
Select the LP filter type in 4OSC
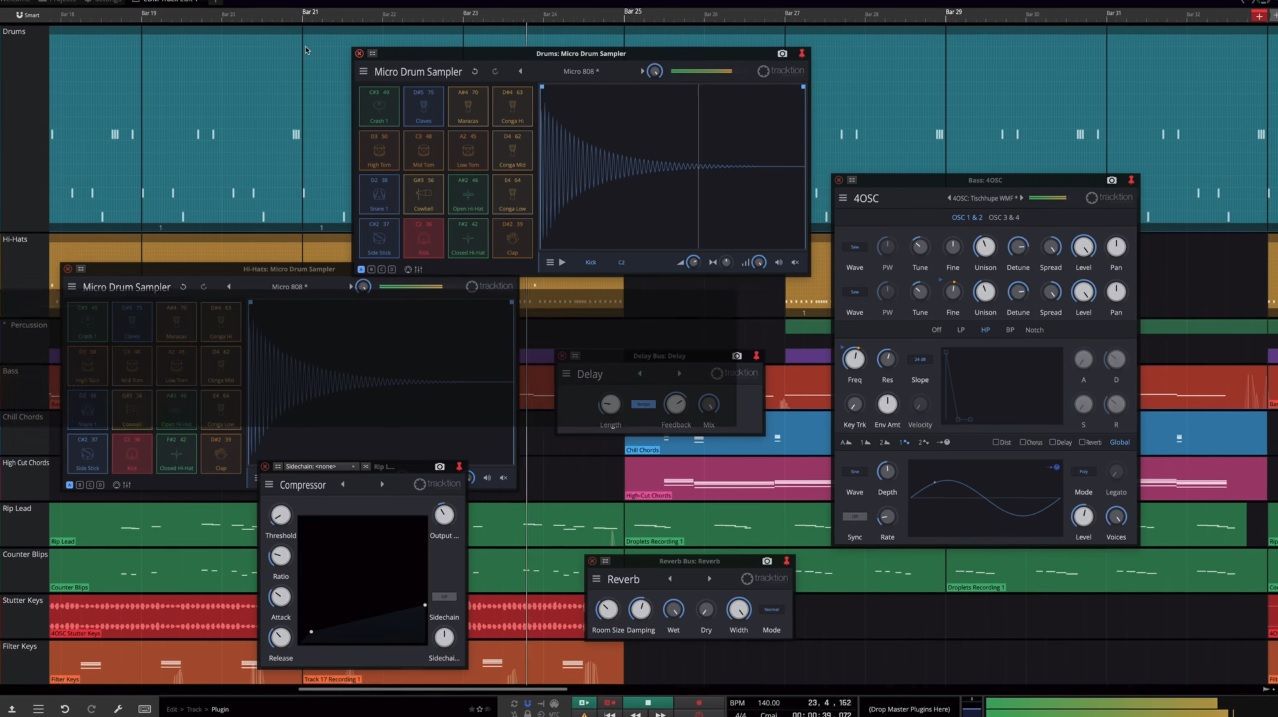961,329
